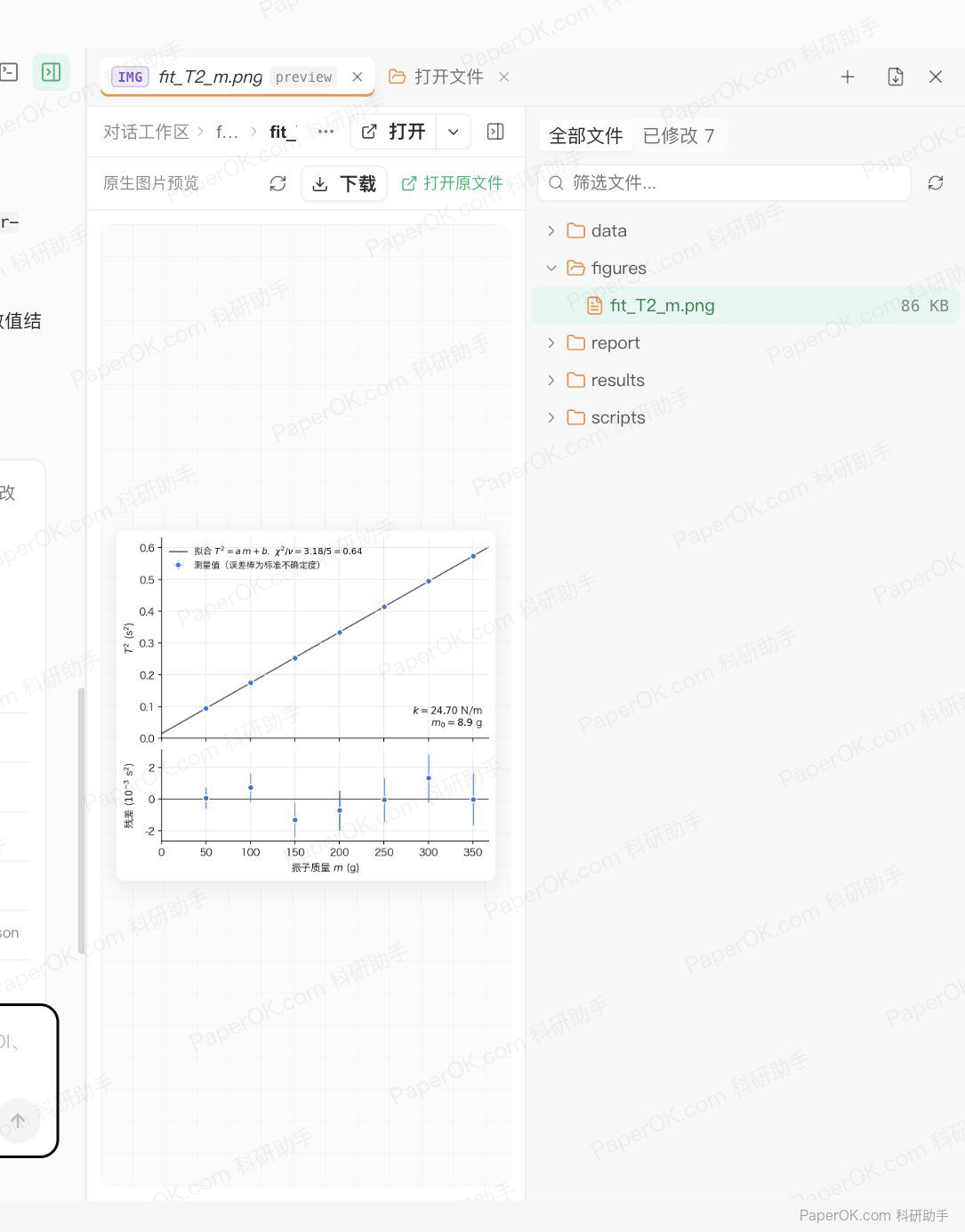Close the fit_T2_m.png preview tab
The height and width of the screenshot is (1232, 965).
[358, 76]
